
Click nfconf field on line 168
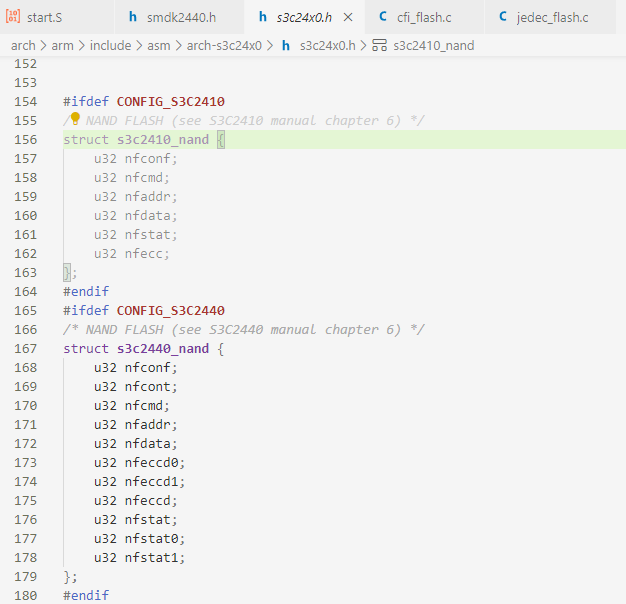pos(147,367)
